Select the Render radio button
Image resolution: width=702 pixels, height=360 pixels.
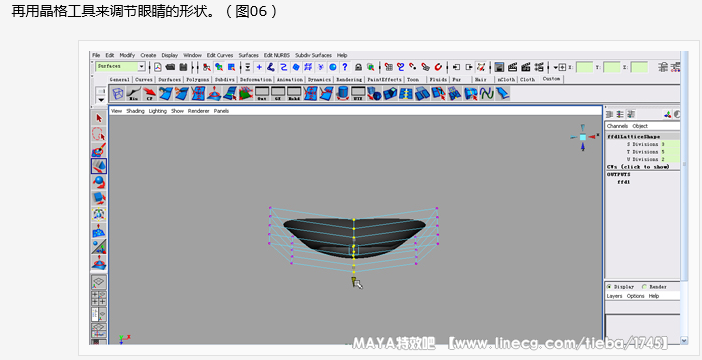pyautogui.click(x=644, y=287)
